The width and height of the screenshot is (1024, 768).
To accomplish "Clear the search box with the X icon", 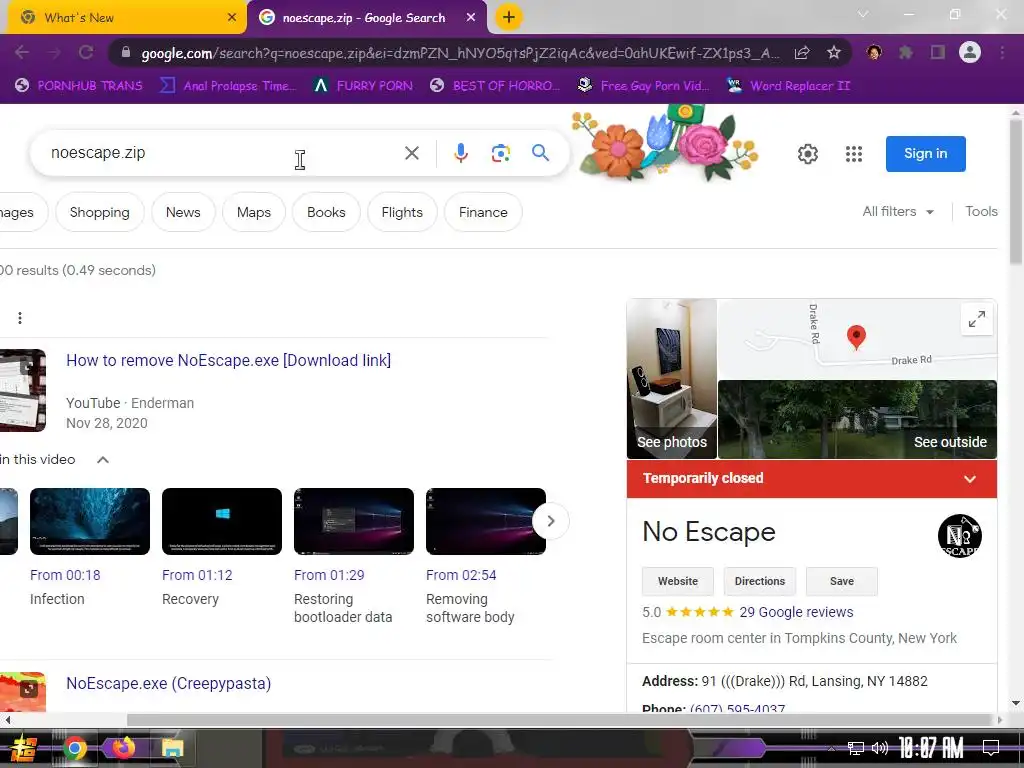I will coord(411,153).
